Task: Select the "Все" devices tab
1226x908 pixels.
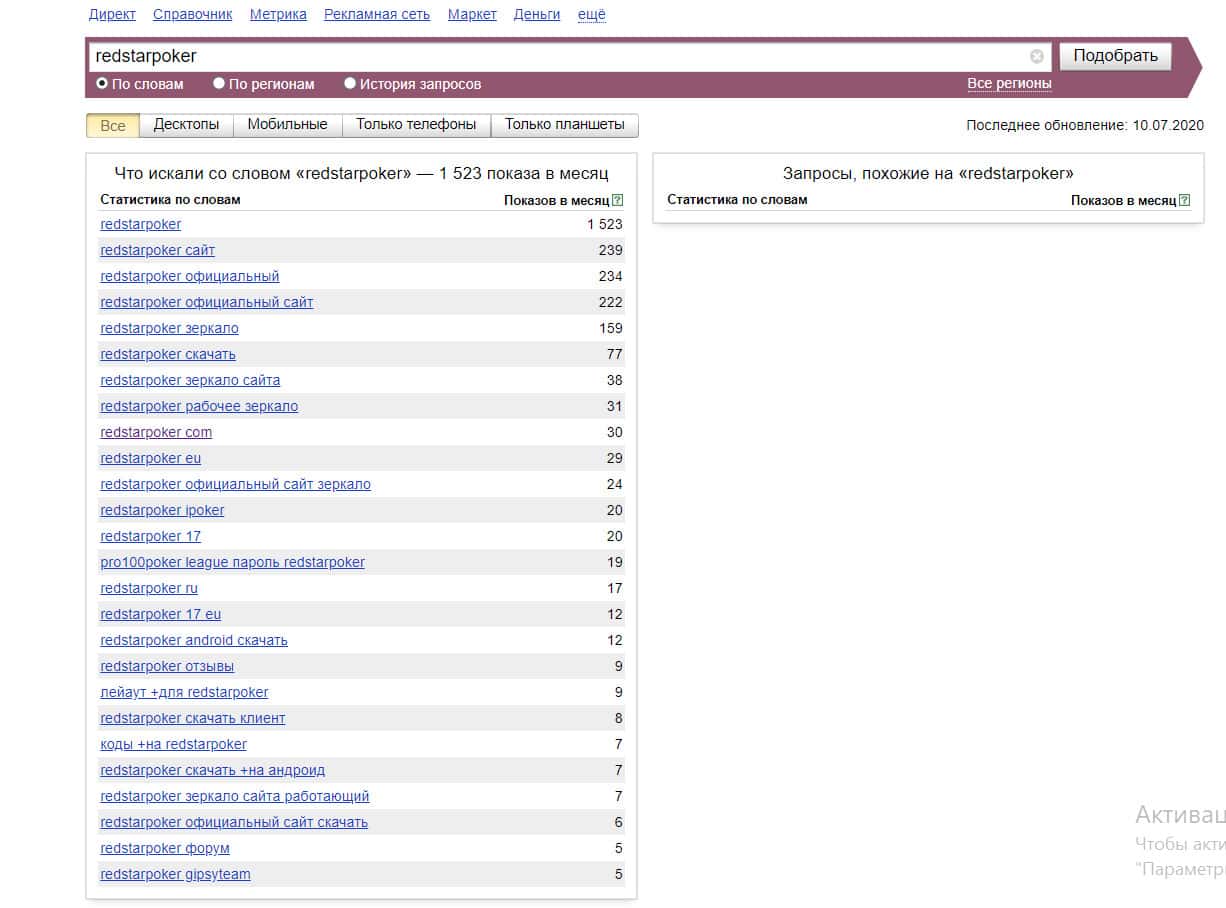Action: pos(113,125)
